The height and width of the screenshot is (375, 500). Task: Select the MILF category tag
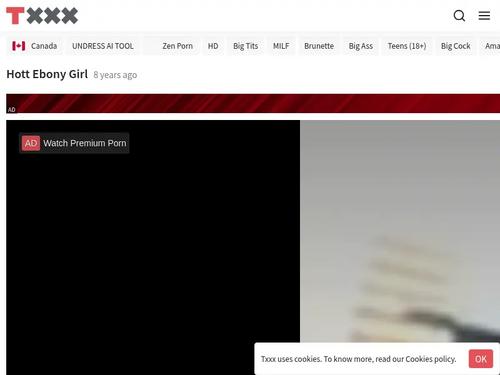pyautogui.click(x=281, y=46)
